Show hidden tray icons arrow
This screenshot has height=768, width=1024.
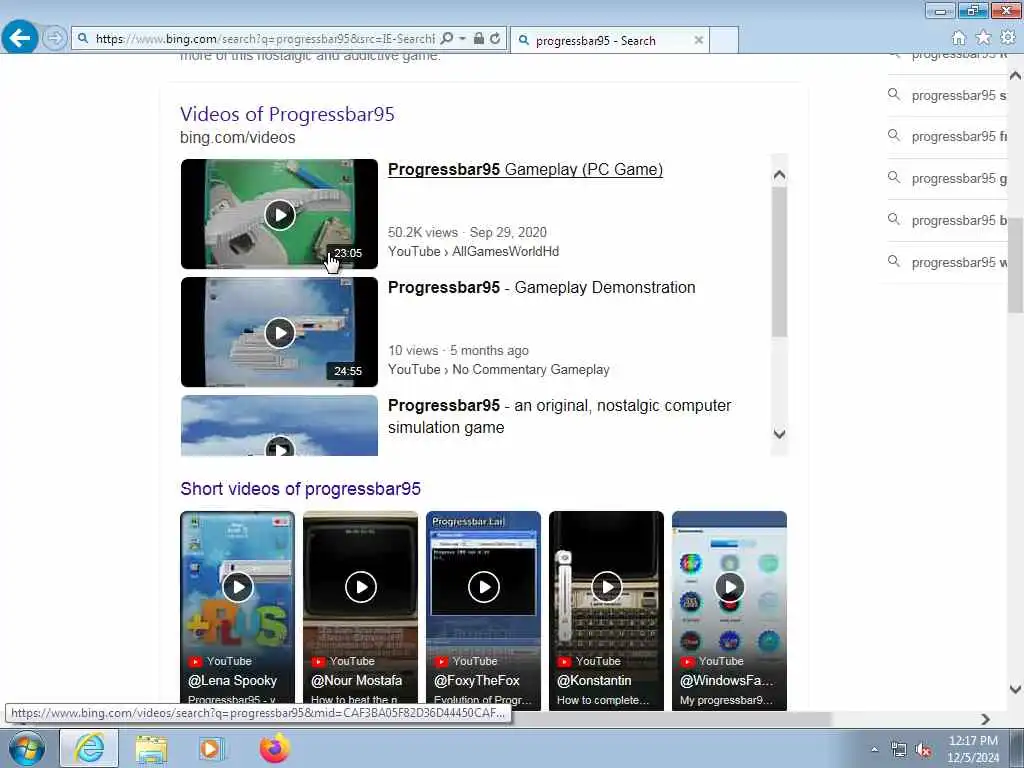coord(874,749)
